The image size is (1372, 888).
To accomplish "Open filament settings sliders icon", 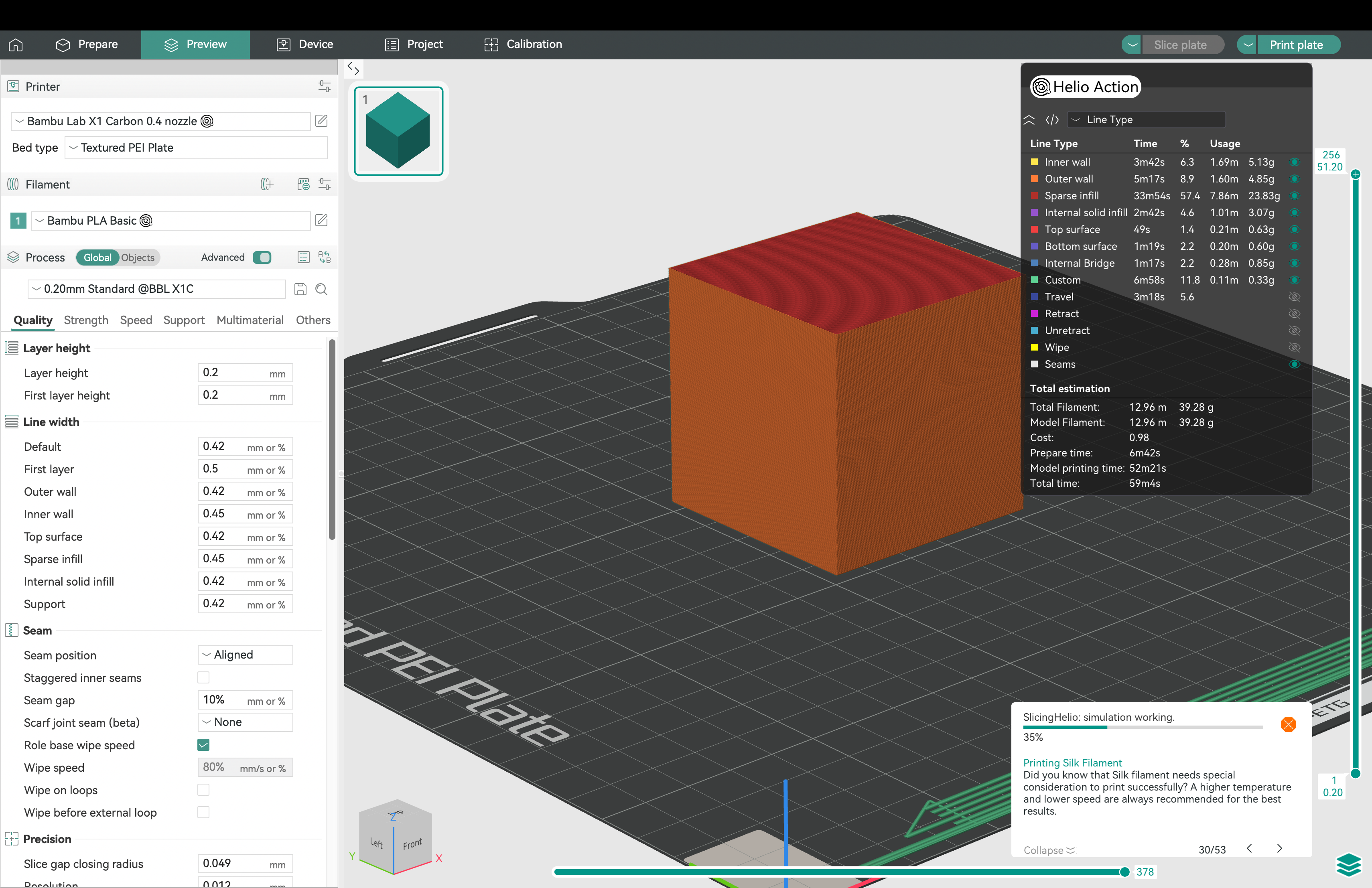I will click(x=324, y=184).
